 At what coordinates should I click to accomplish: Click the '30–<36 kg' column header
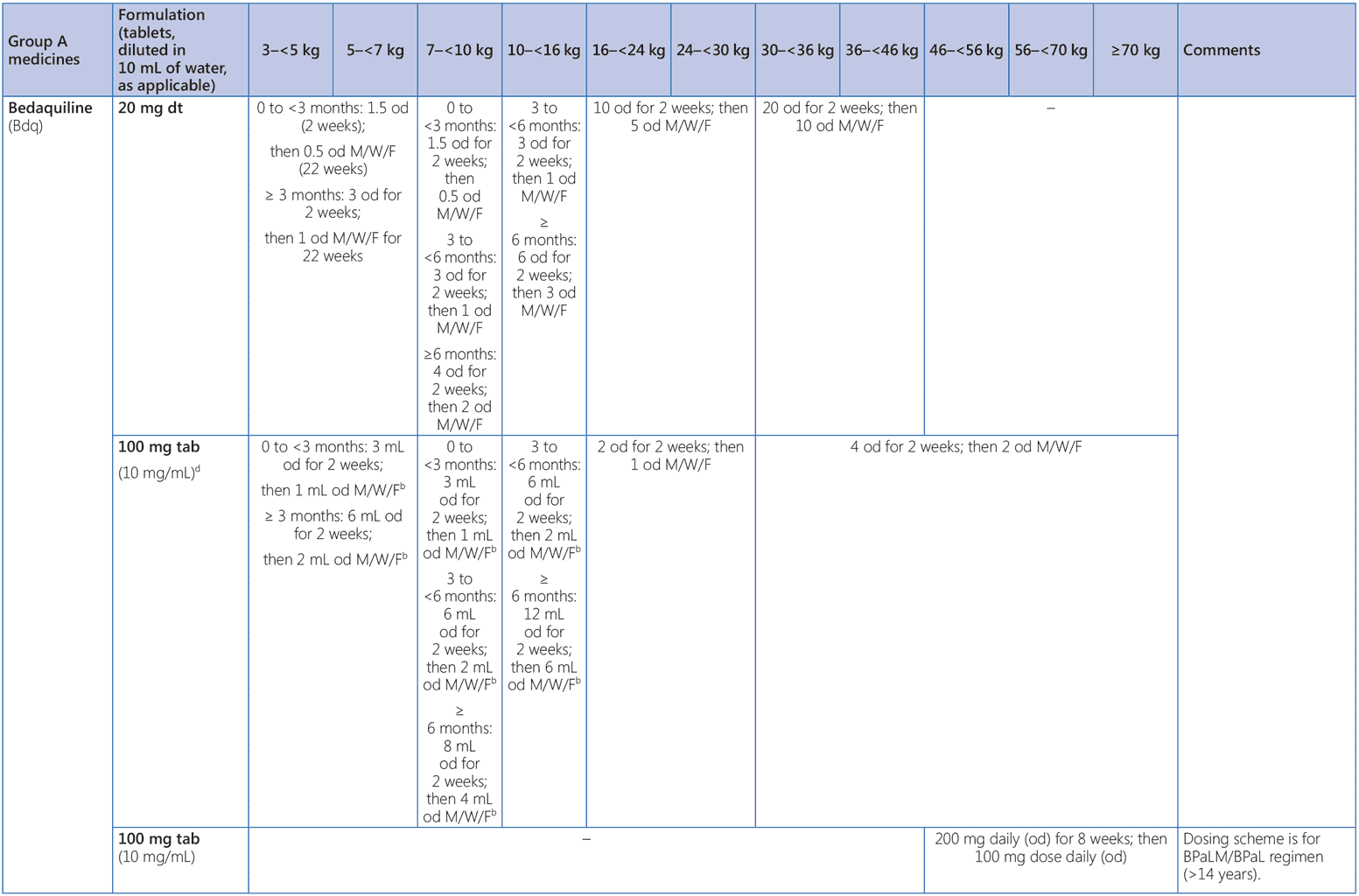point(797,50)
